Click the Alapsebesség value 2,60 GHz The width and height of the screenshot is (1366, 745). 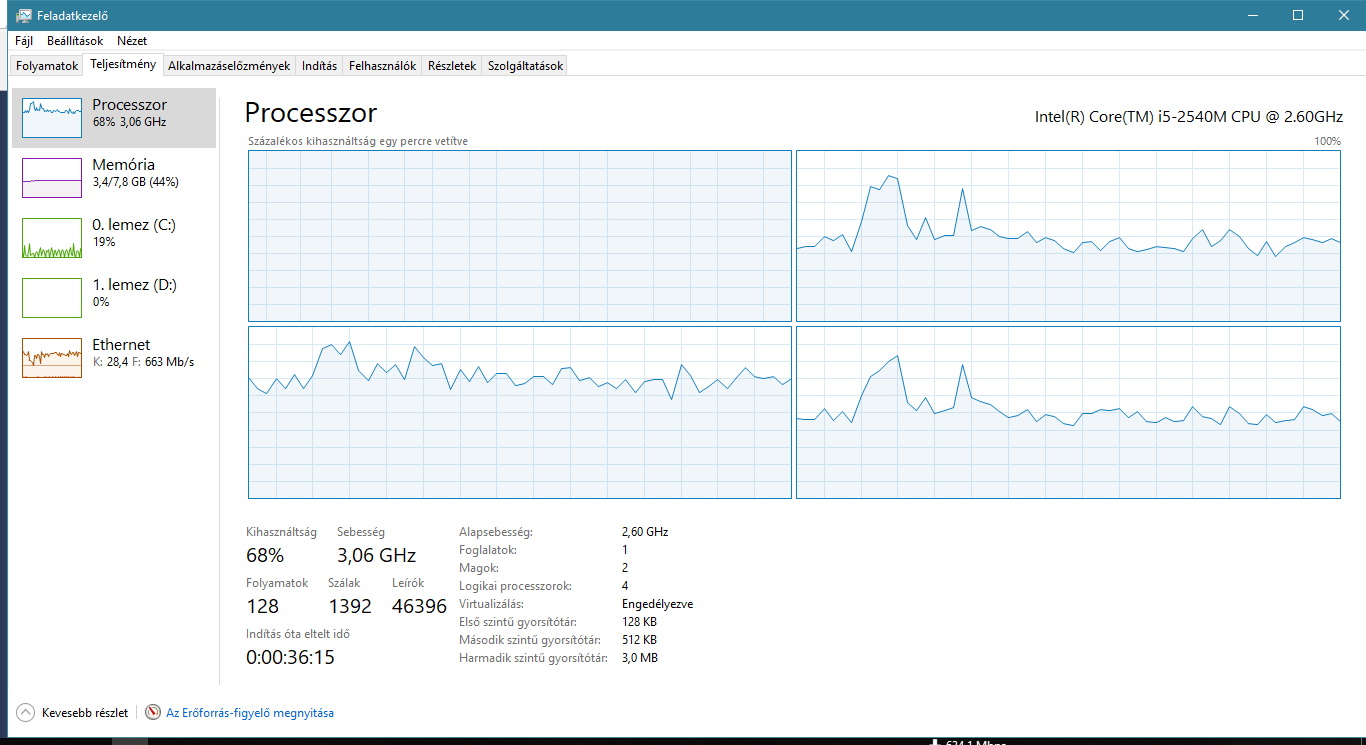coord(645,532)
